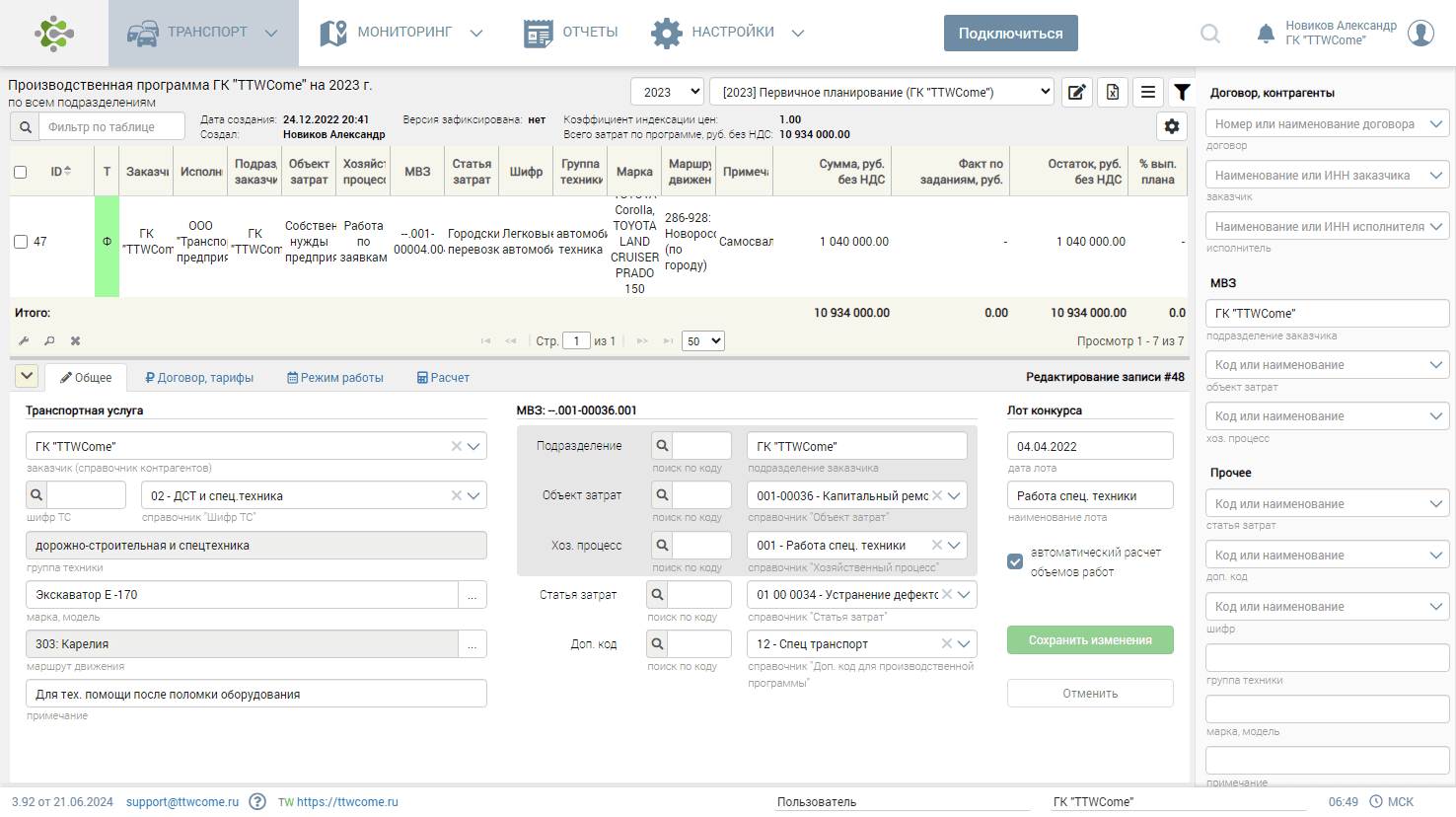Click the search icon in table footer

tap(49, 340)
